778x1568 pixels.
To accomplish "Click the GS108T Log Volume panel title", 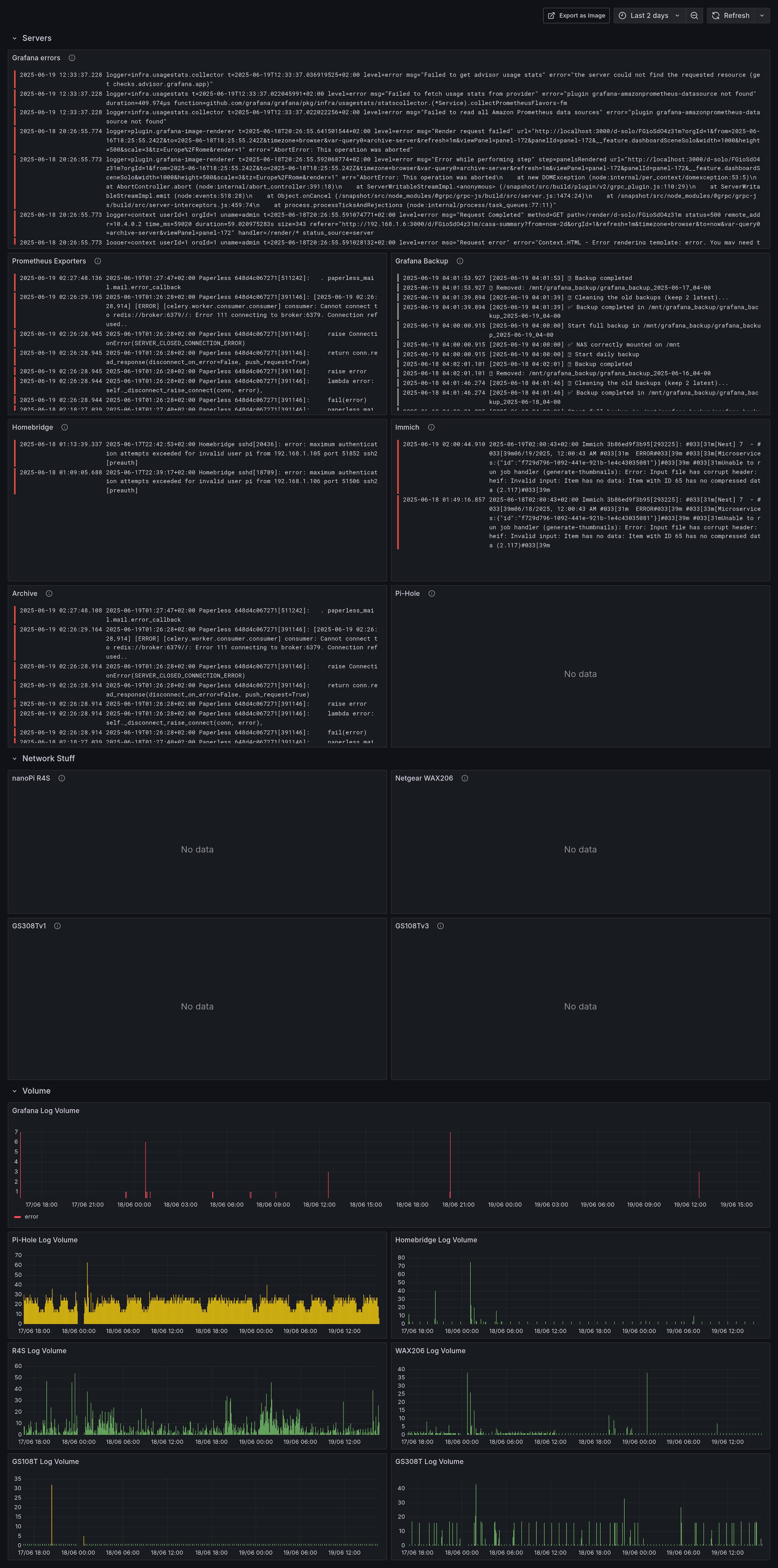I will (46, 1462).
